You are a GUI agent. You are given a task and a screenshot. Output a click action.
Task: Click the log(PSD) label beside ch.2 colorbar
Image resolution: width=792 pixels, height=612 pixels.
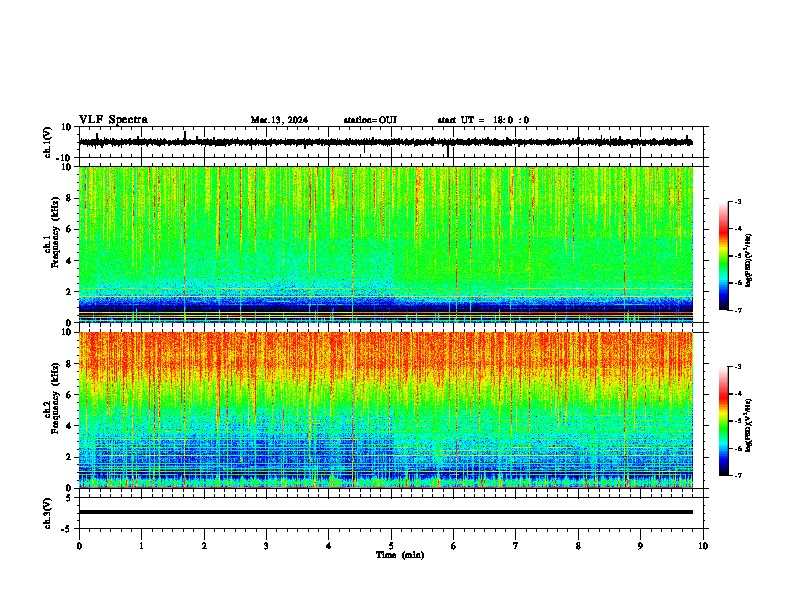pyautogui.click(x=748, y=425)
